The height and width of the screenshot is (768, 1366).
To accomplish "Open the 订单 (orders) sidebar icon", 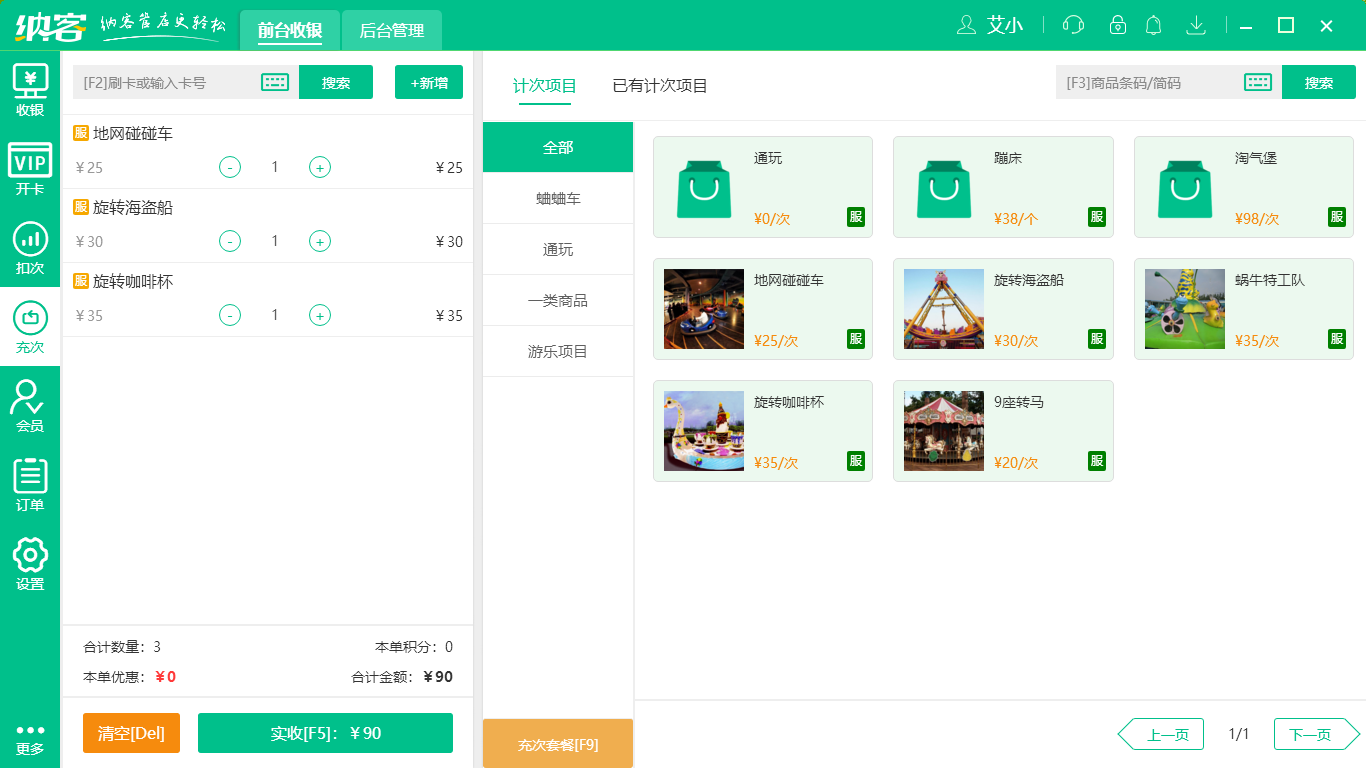I will pyautogui.click(x=29, y=488).
